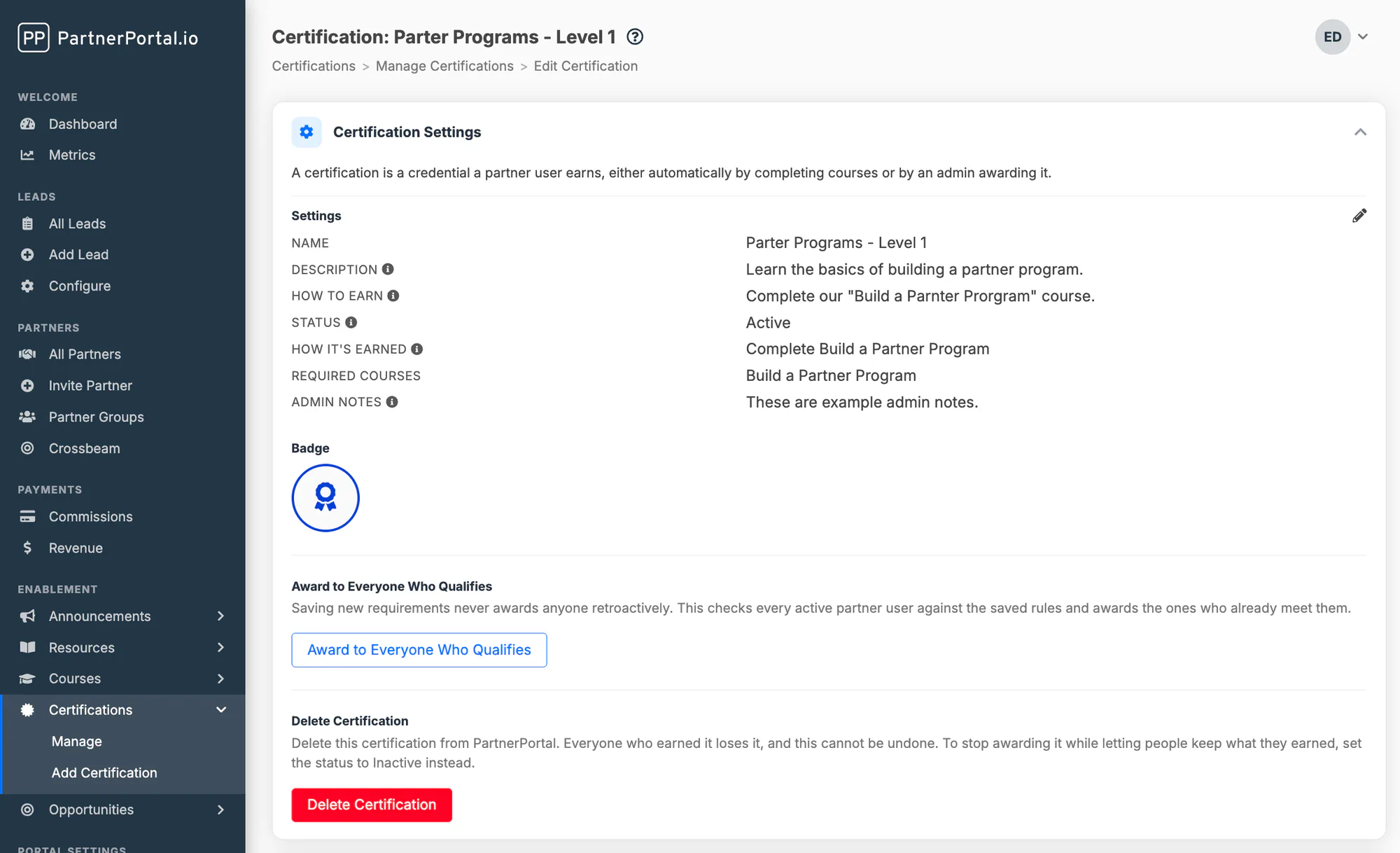Edit settings with the pencil icon

click(1359, 216)
